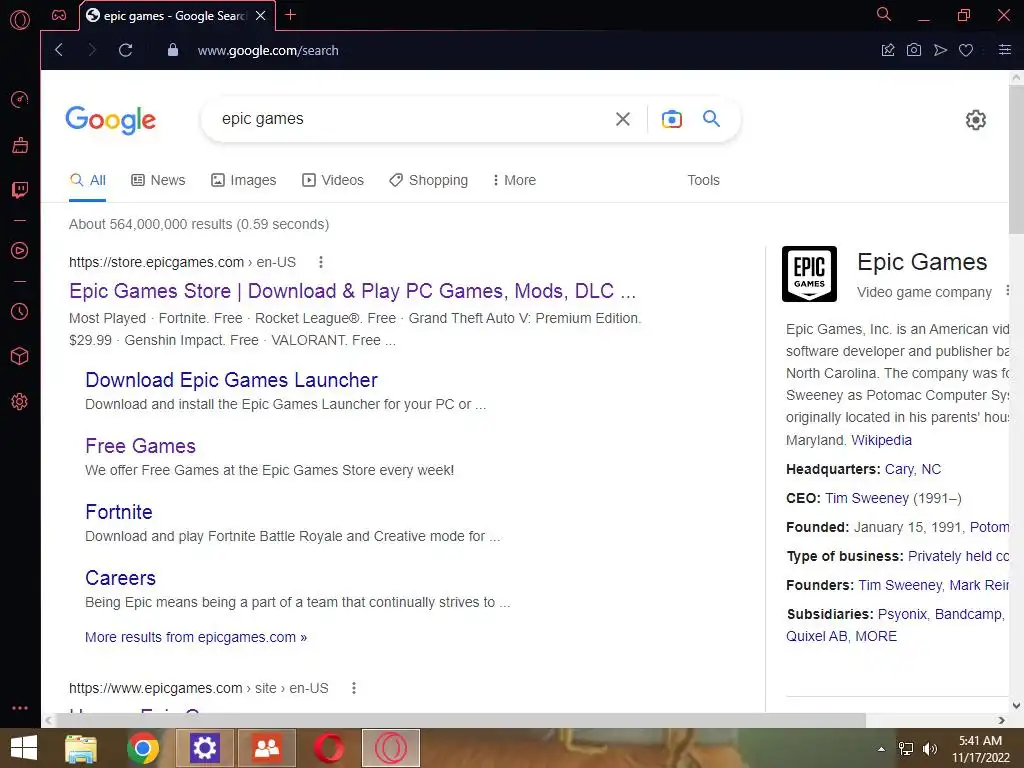Screen dimensions: 1024x768
Task: Open the Careers sitelink
Action: 120,578
